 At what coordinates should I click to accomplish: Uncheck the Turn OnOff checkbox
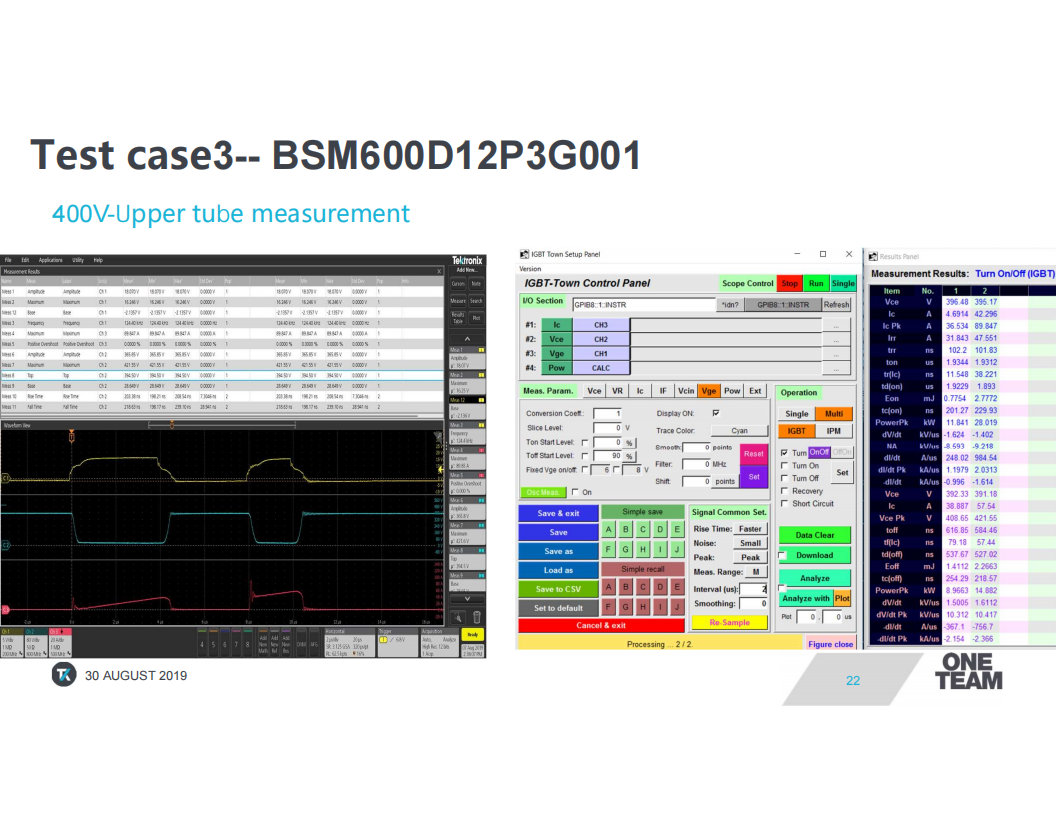784,452
